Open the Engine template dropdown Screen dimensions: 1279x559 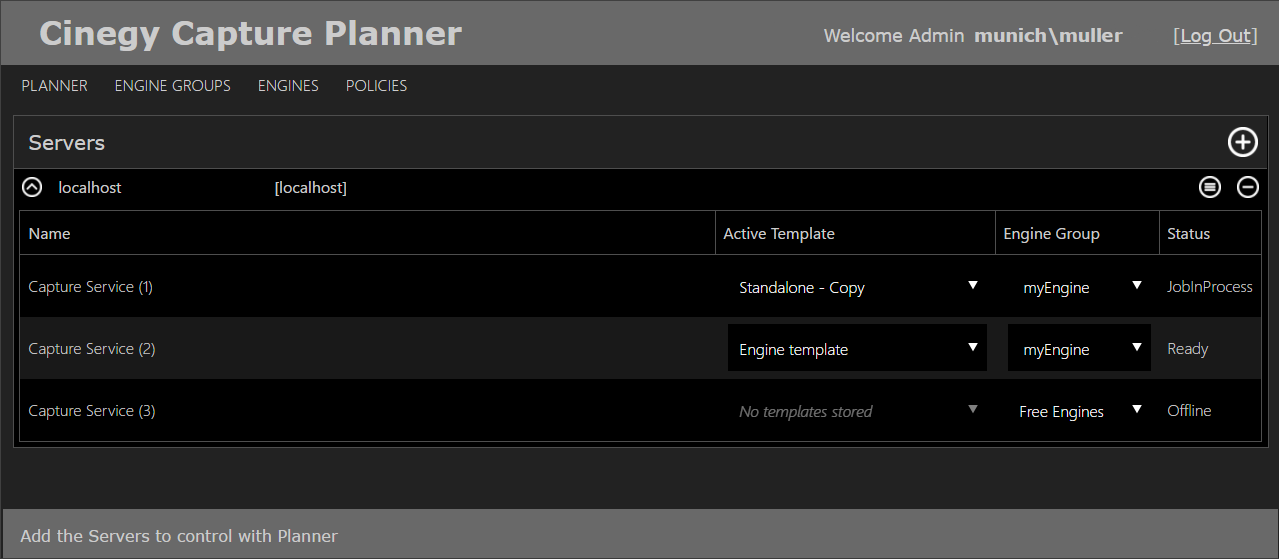(857, 348)
